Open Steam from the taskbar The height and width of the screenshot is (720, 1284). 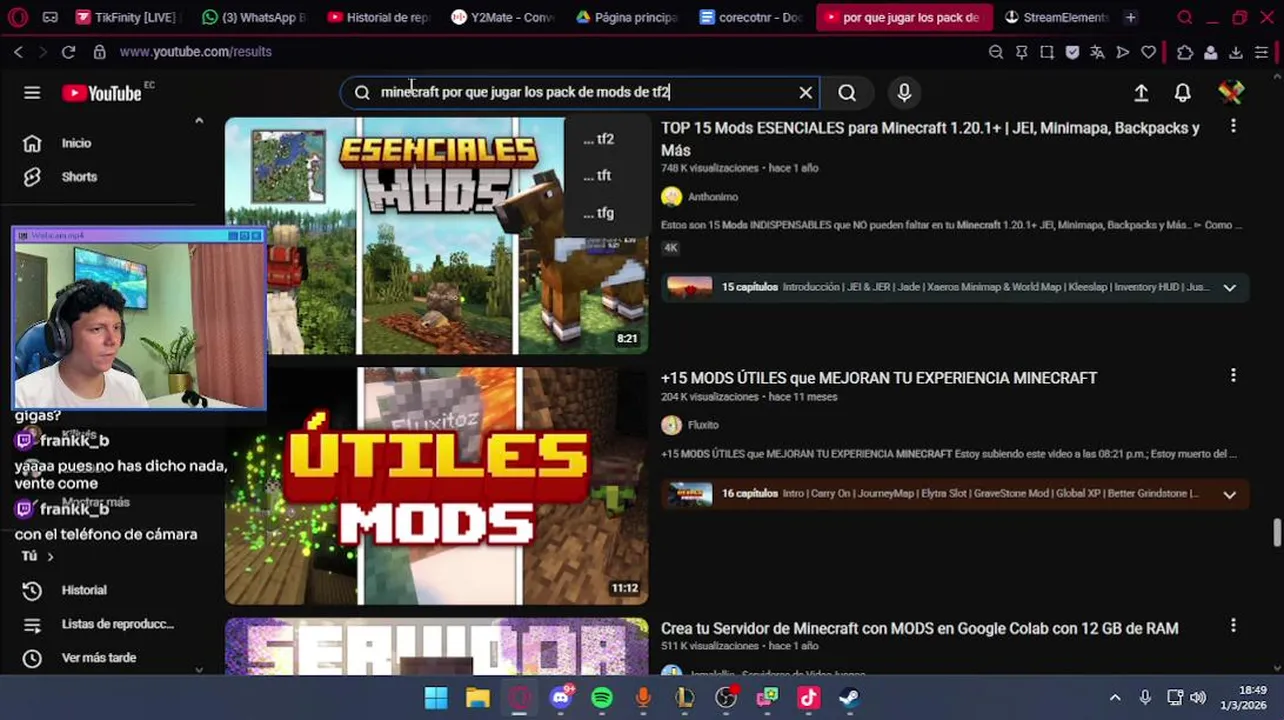pyautogui.click(x=850, y=698)
